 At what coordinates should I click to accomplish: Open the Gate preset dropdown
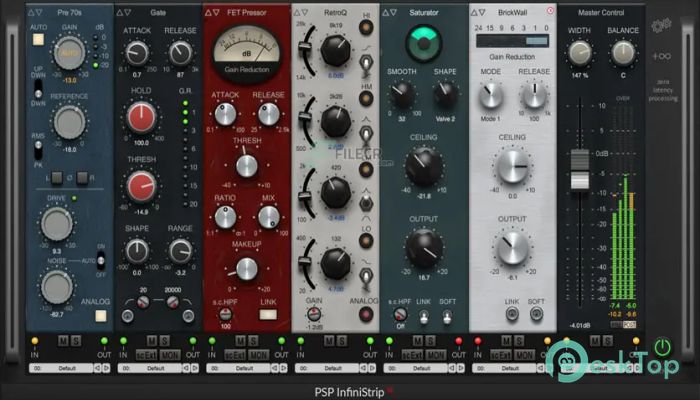(x=150, y=368)
